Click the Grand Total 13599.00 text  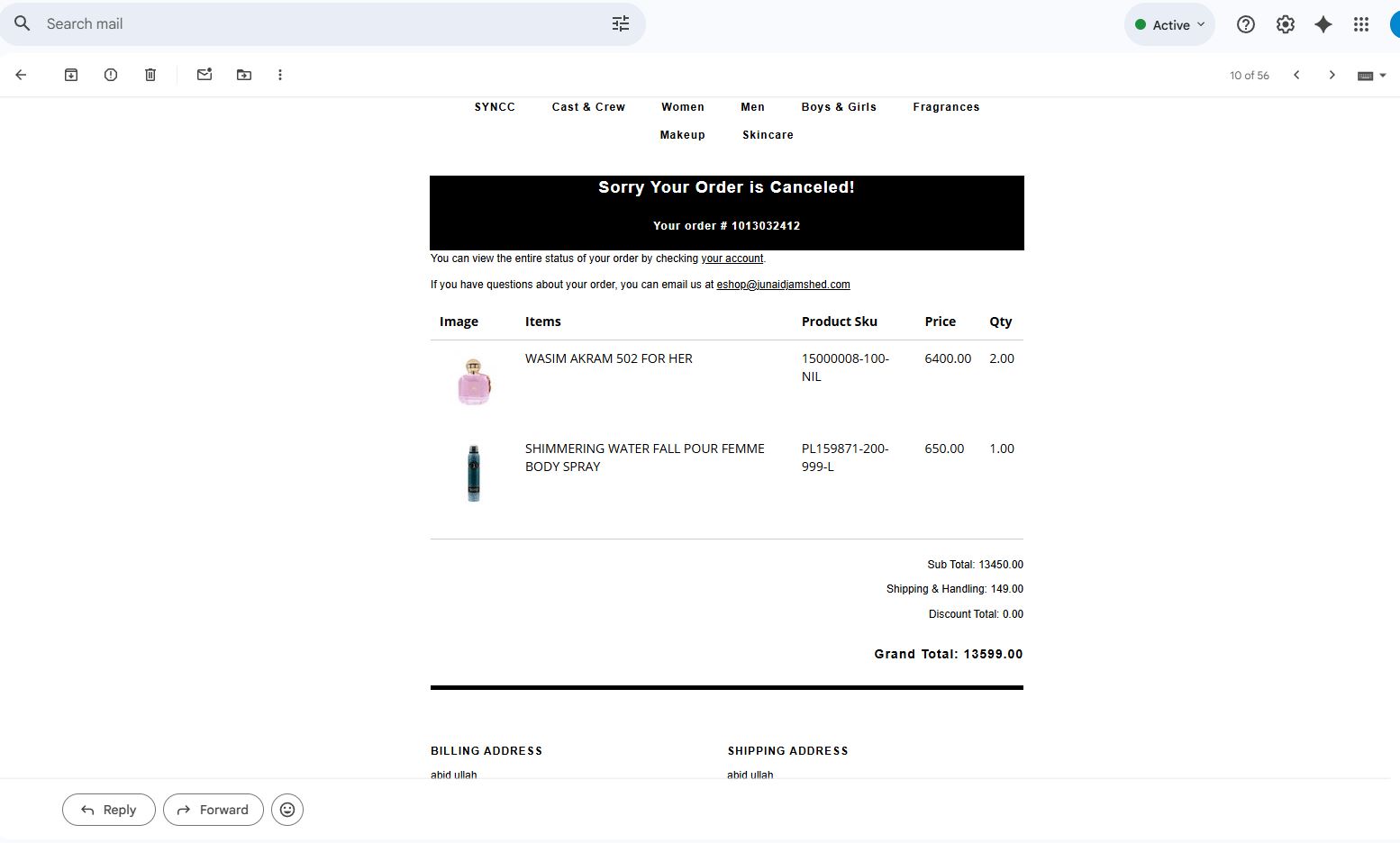(x=949, y=654)
